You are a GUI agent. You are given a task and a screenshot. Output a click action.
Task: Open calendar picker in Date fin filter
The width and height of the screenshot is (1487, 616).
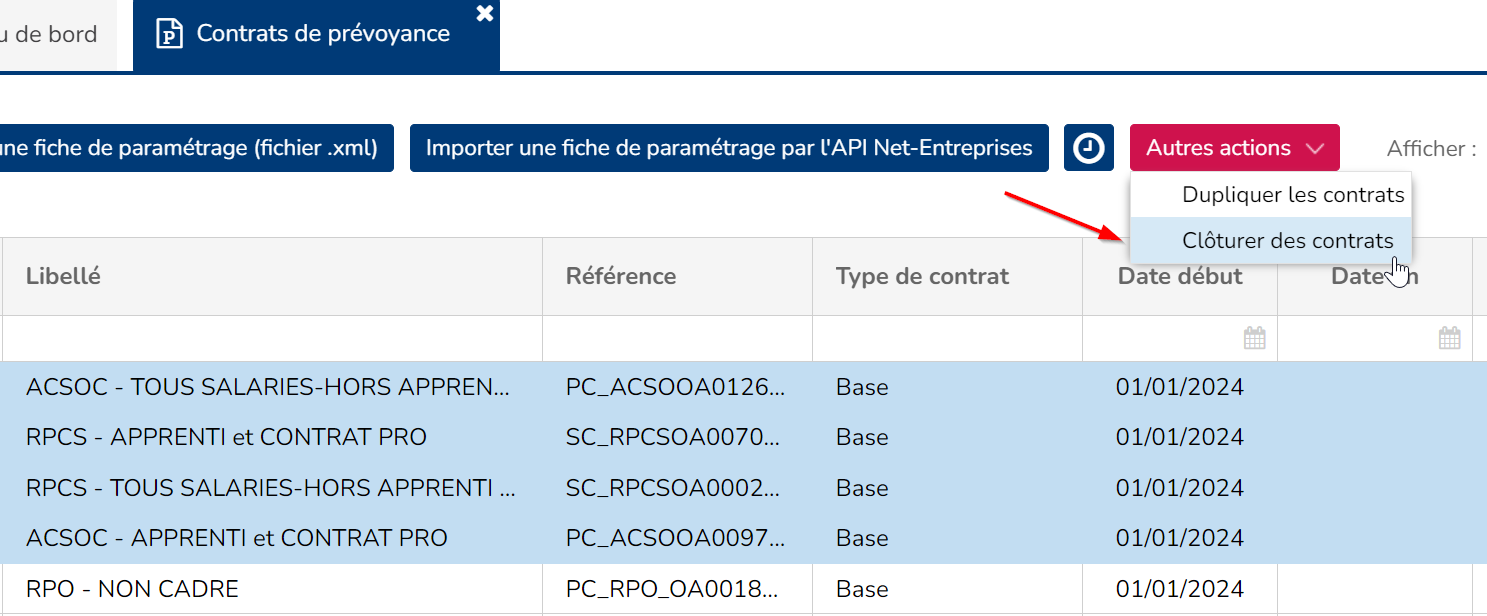(x=1449, y=338)
